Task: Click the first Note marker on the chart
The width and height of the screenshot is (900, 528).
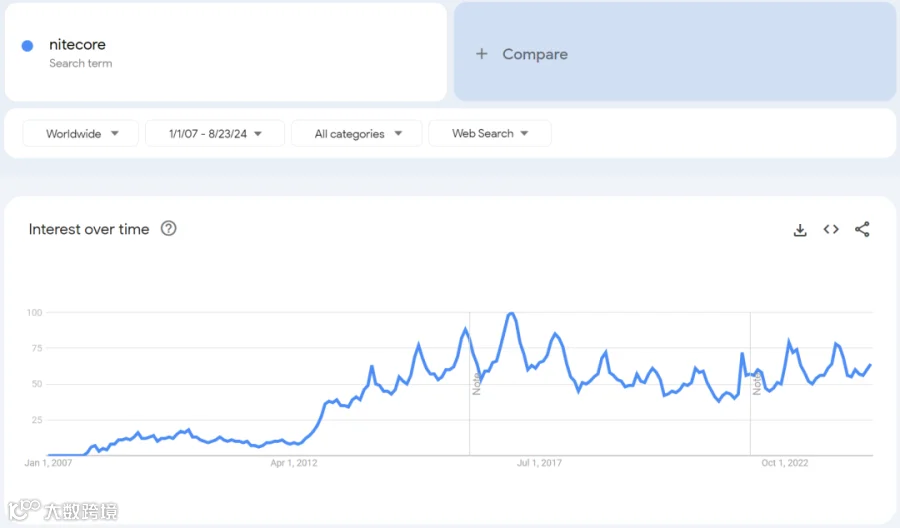Action: [x=476, y=384]
